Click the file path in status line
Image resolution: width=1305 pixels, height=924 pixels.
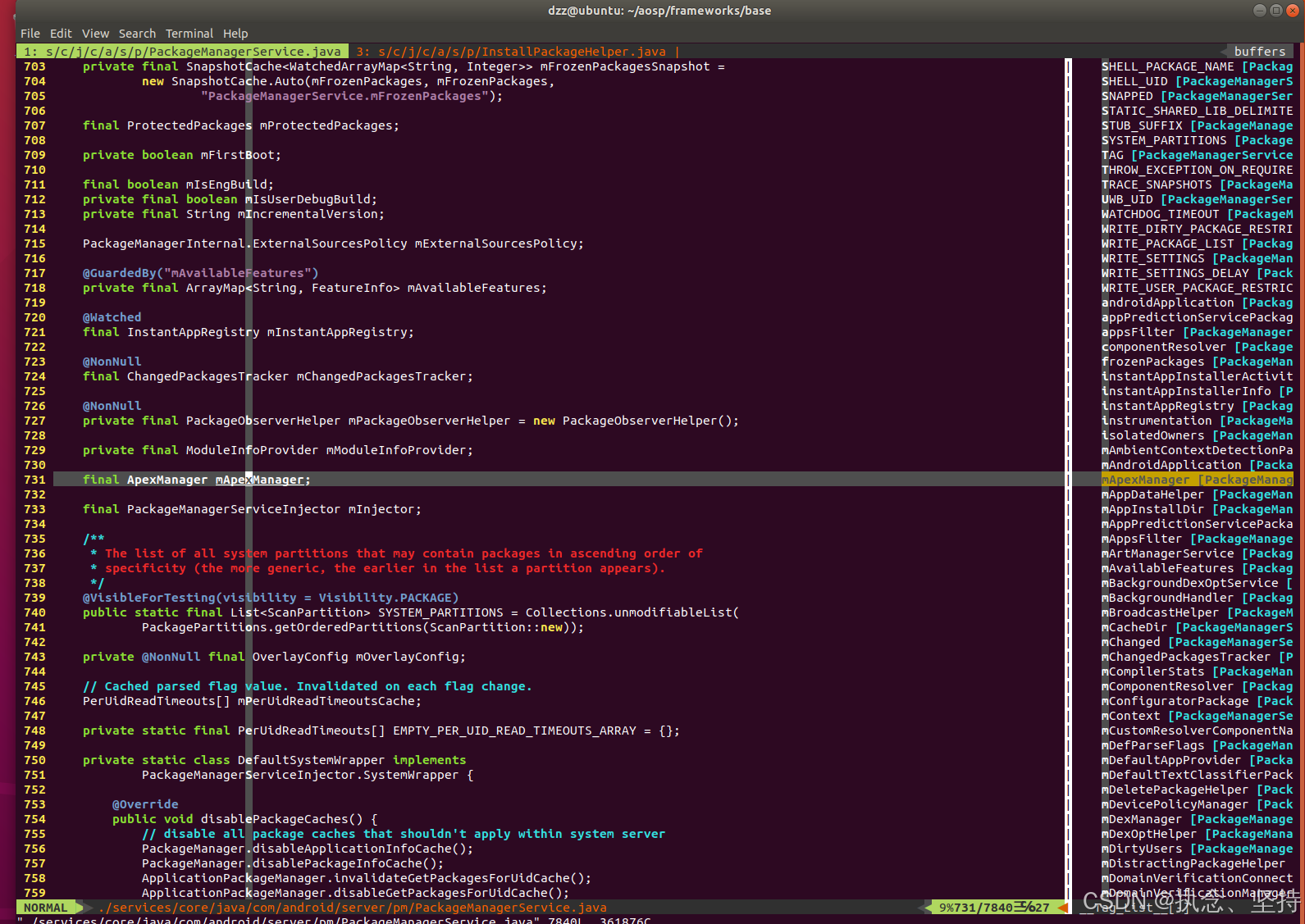(x=352, y=908)
